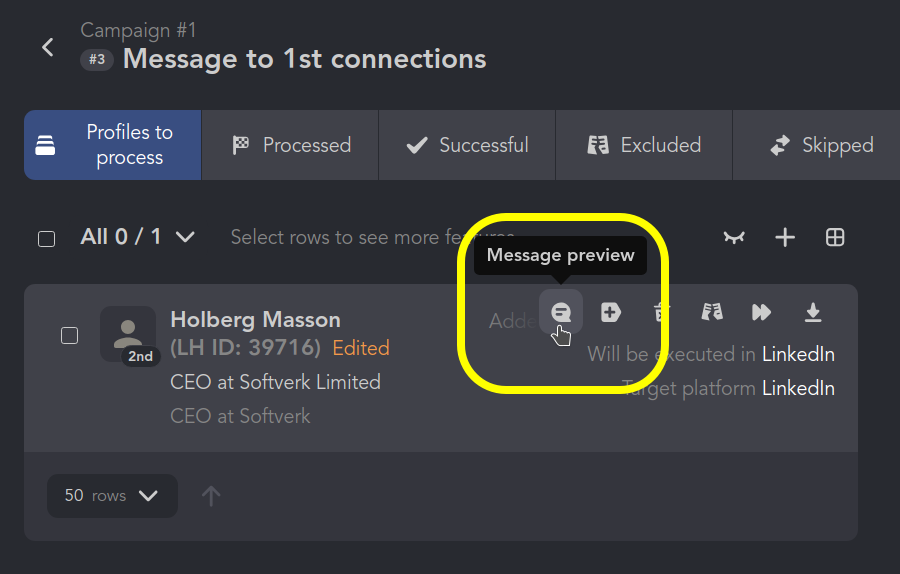Download profile with the download icon
Screen dimensions: 900x574
pyautogui.click(x=813, y=312)
